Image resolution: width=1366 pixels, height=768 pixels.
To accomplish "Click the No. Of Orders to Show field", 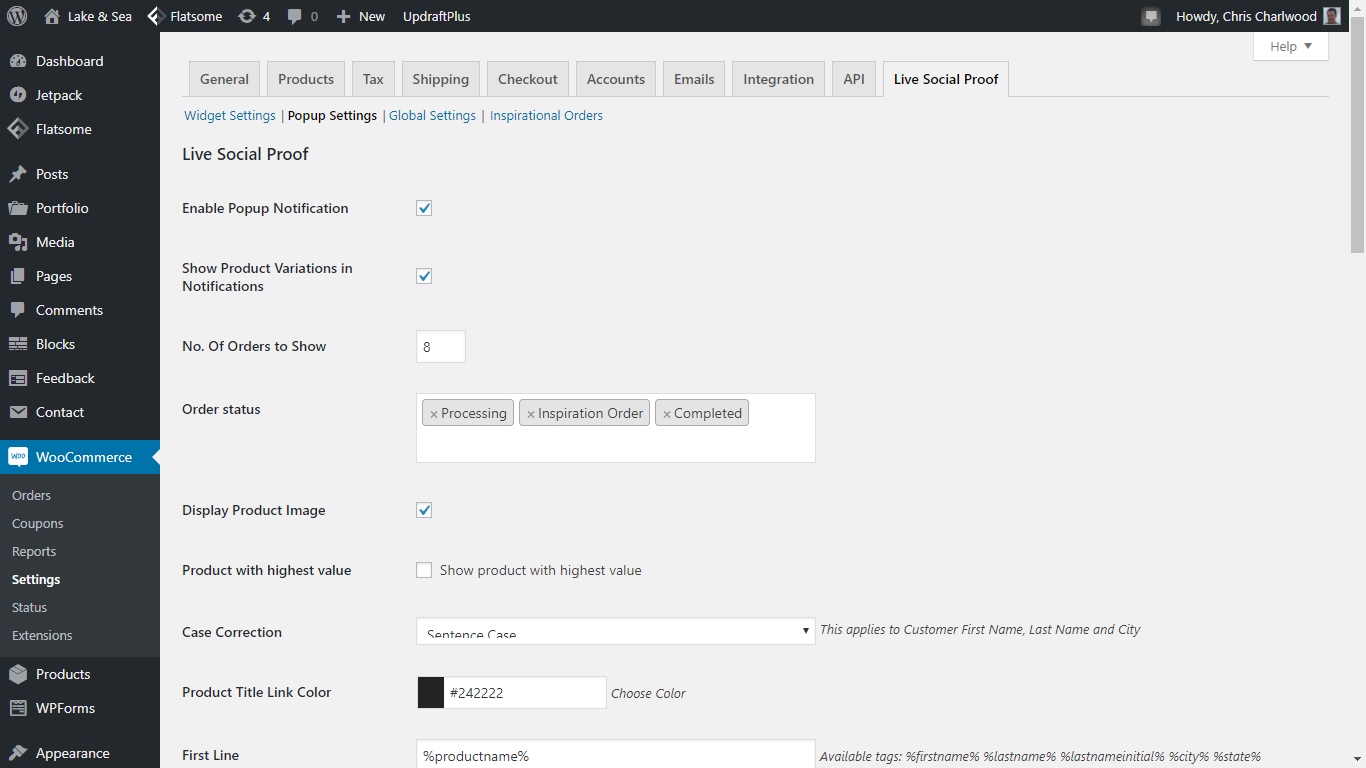I will click(441, 346).
